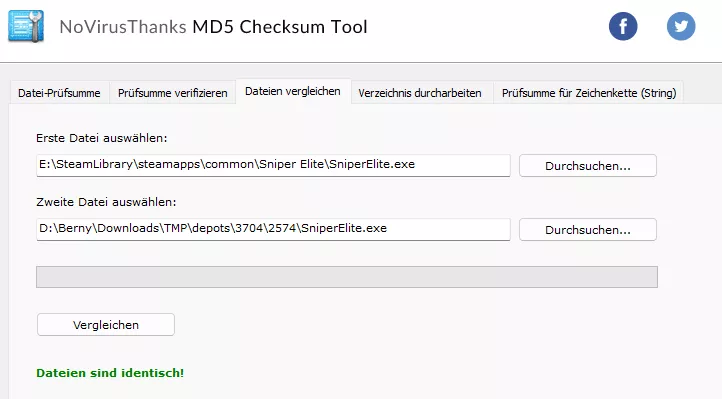The image size is (722, 399).
Task: Open the Facebook icon link
Action: point(623,26)
